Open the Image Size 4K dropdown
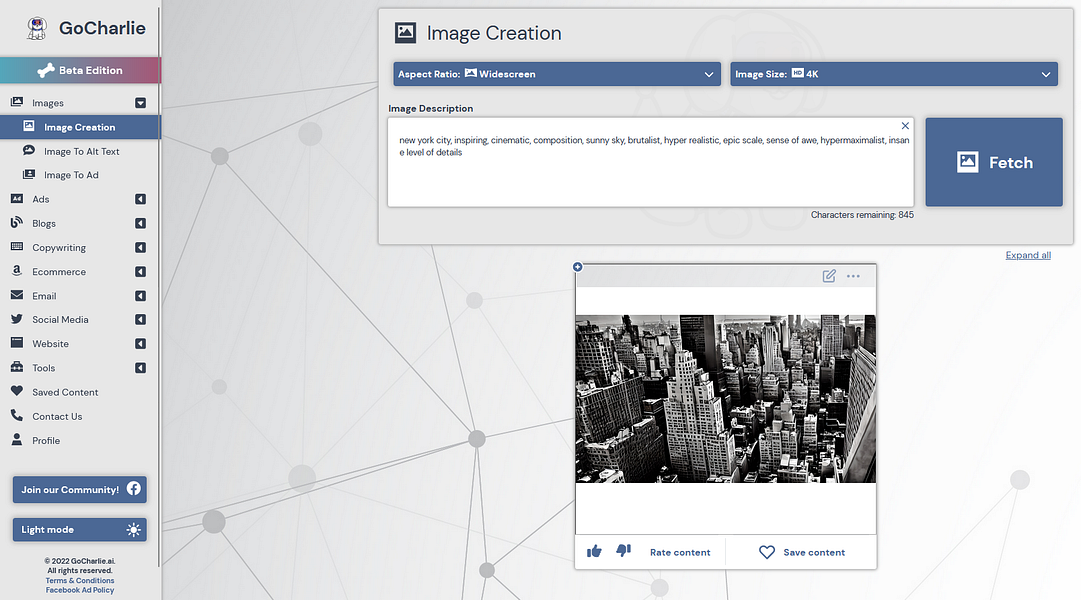The image size is (1081, 600). coord(894,74)
